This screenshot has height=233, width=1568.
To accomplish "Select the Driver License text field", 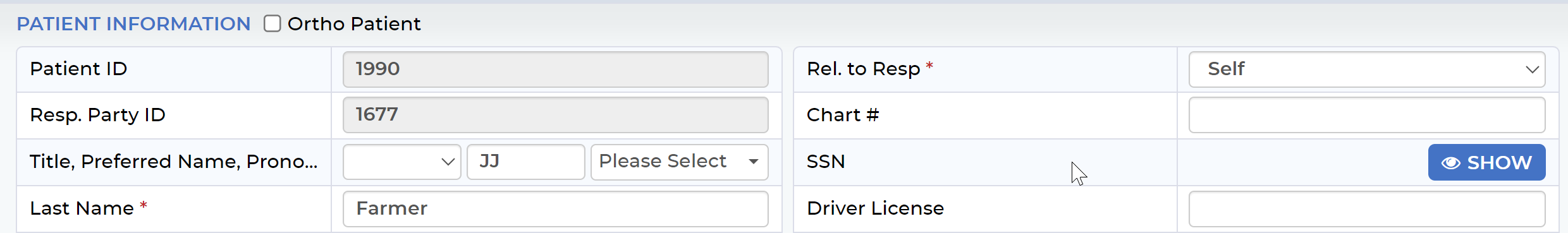I will (x=1367, y=209).
